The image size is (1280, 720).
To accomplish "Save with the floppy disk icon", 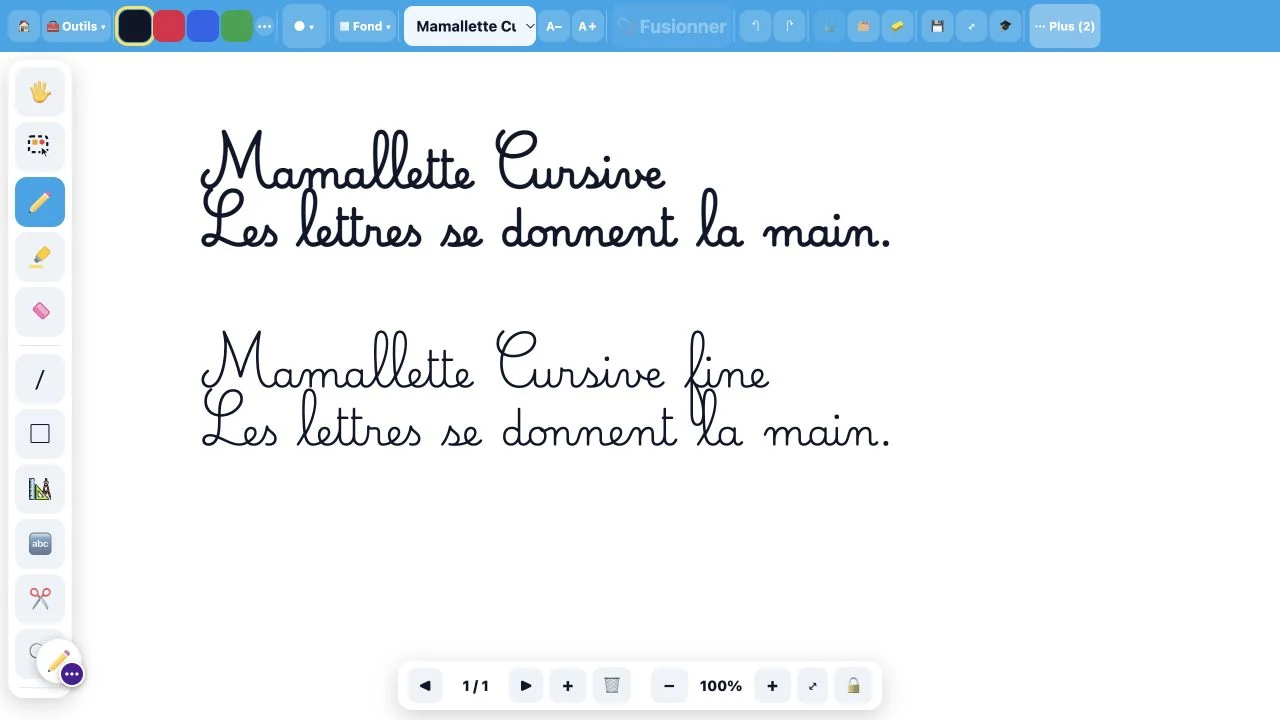I will 937,26.
